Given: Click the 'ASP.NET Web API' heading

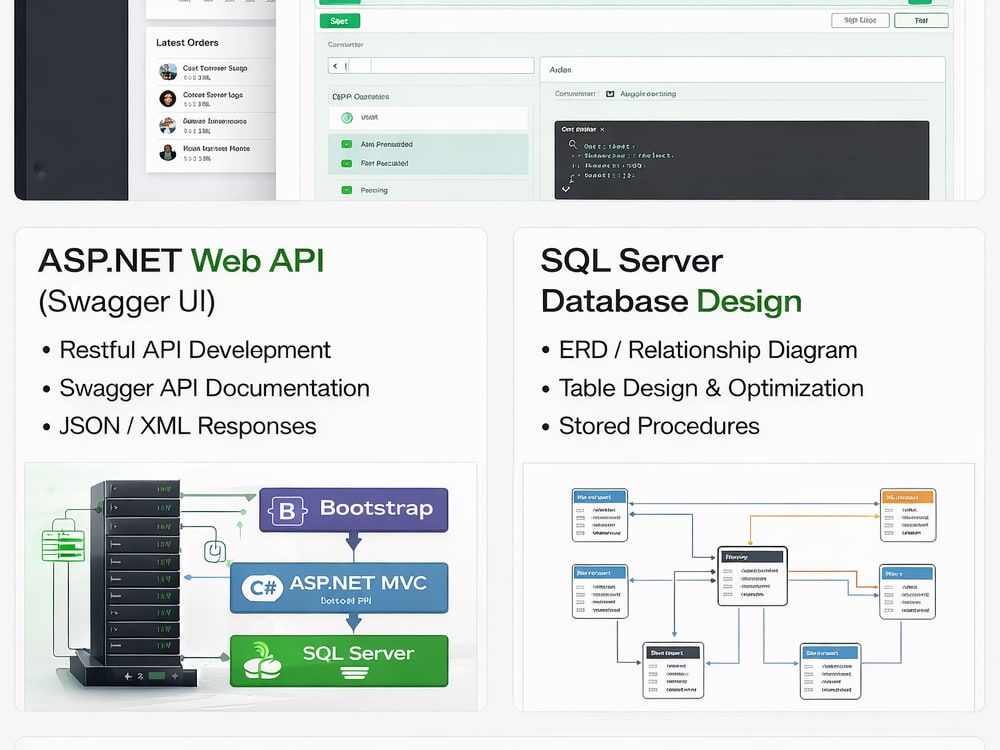Looking at the screenshot, I should [181, 261].
